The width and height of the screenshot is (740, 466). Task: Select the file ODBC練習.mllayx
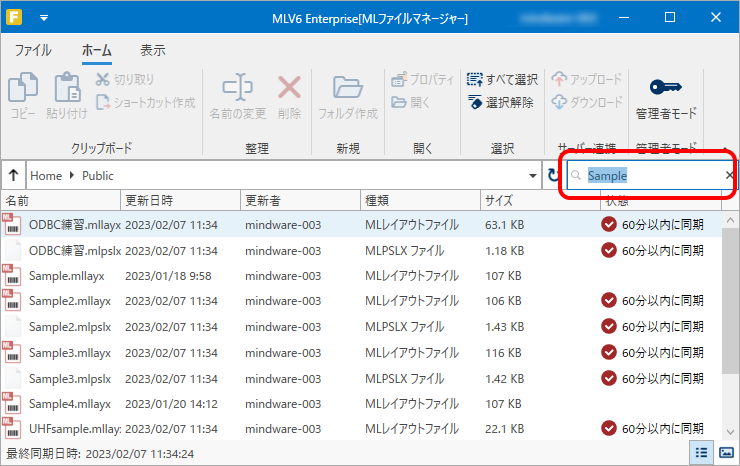pyautogui.click(x=361, y=224)
